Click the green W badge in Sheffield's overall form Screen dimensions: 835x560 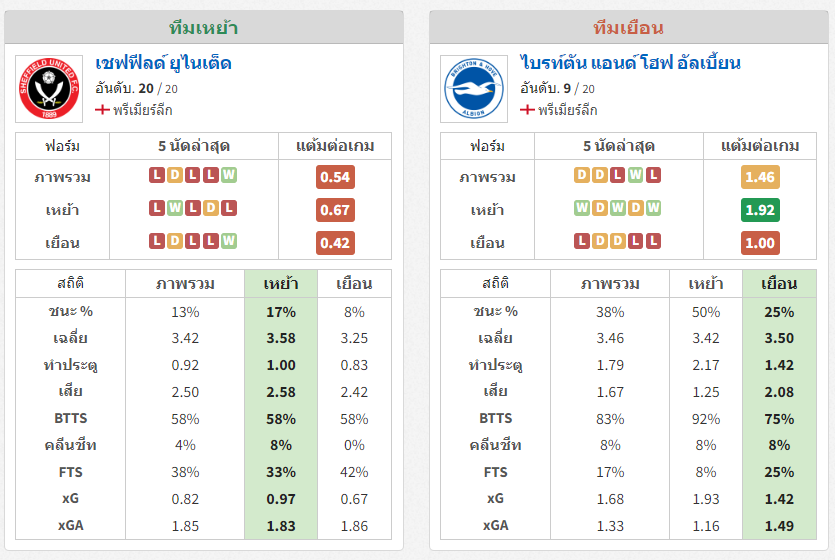coord(229,175)
